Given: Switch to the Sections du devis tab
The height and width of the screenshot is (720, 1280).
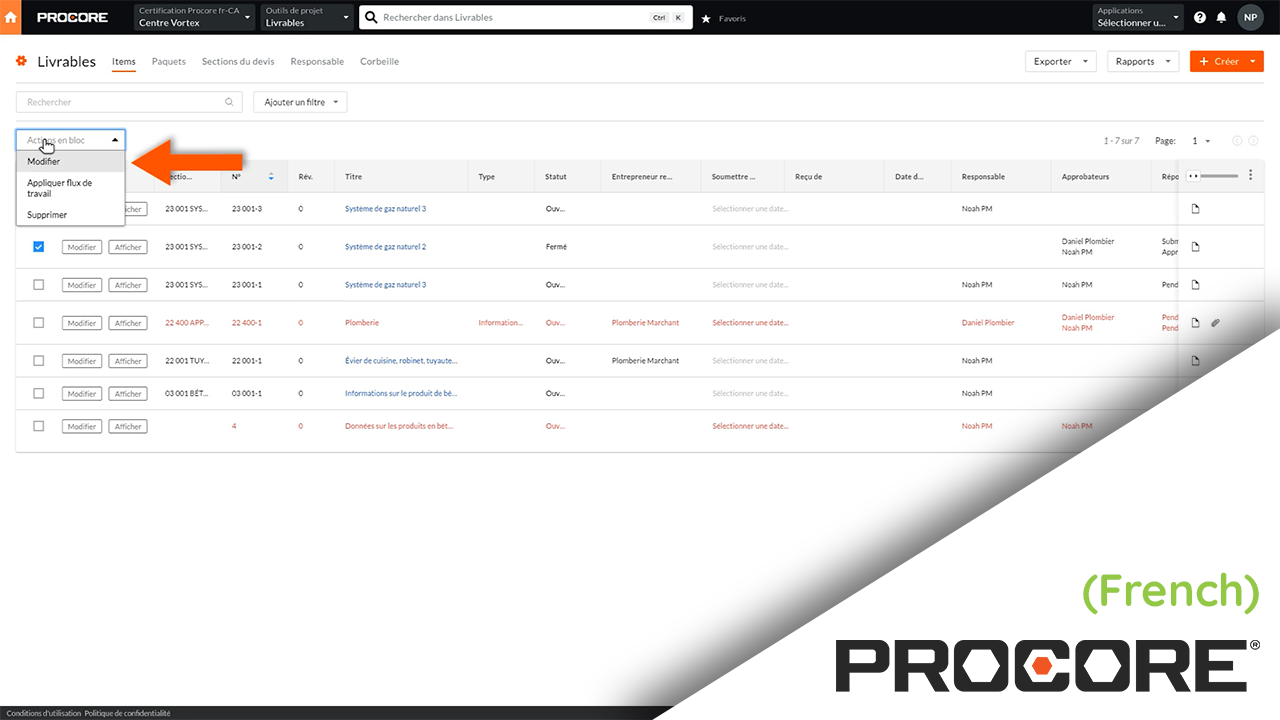Looking at the screenshot, I should point(238,62).
